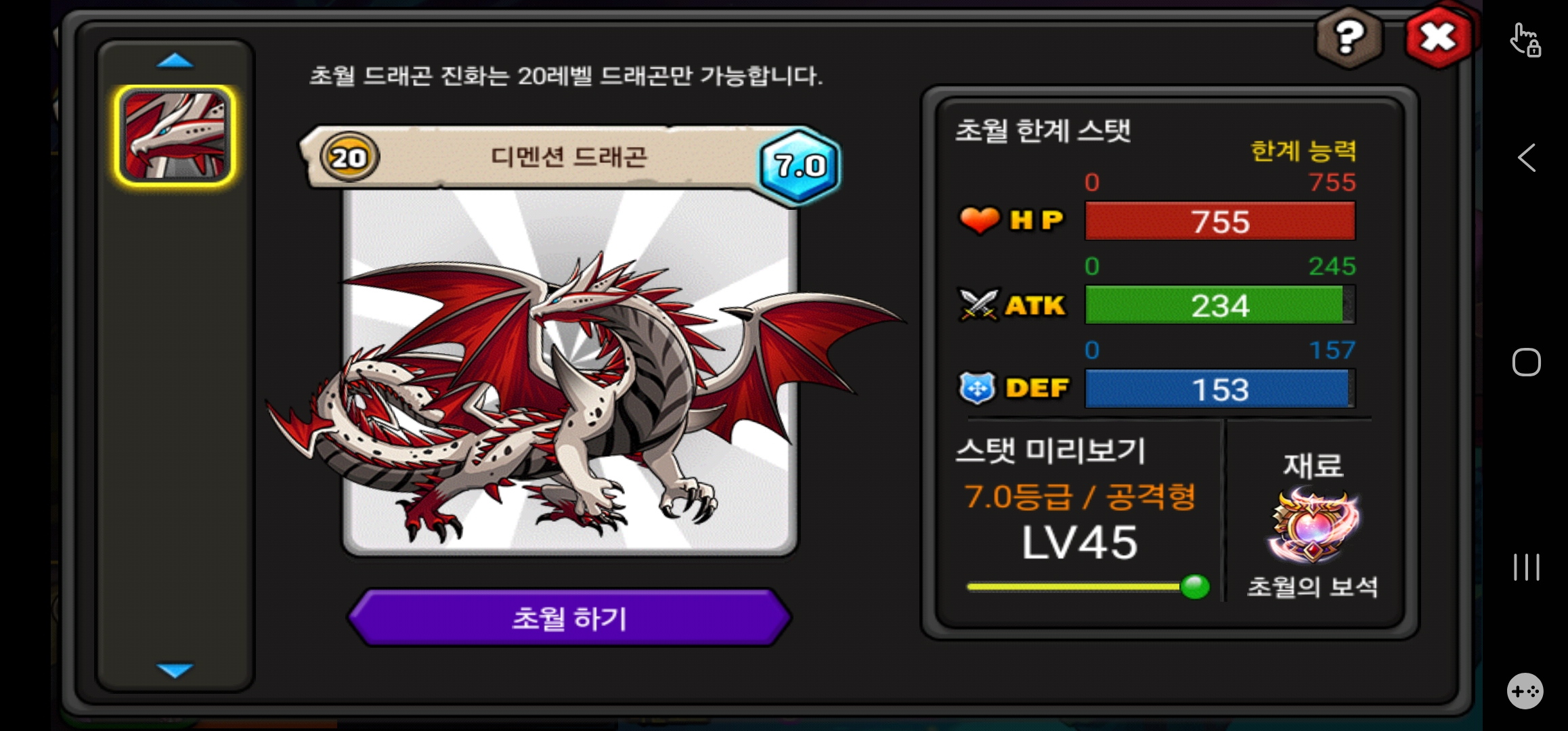Click the blue down arrow in dragon list

(x=175, y=670)
